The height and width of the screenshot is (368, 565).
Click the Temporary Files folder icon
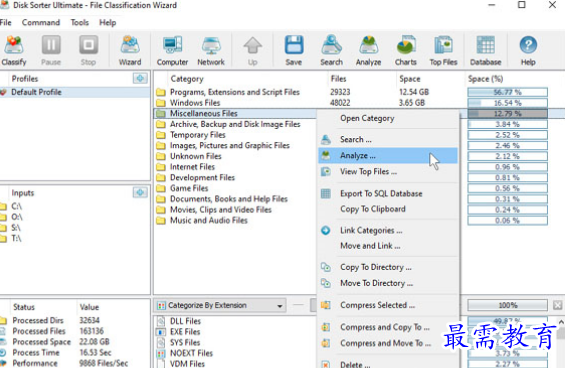[x=161, y=135]
